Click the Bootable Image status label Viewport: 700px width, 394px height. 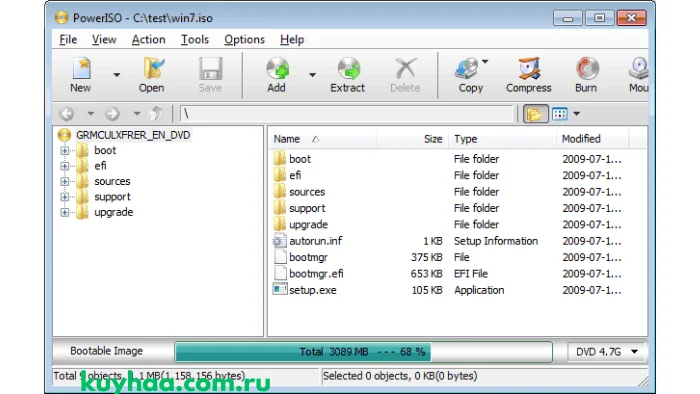(x=106, y=351)
